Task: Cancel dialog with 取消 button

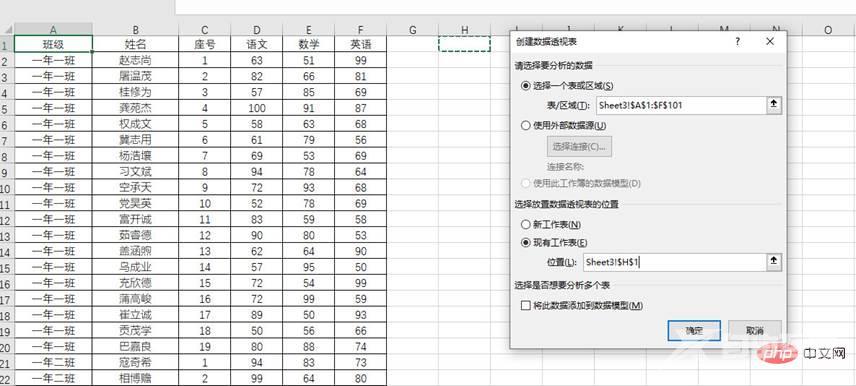Action: (x=755, y=331)
